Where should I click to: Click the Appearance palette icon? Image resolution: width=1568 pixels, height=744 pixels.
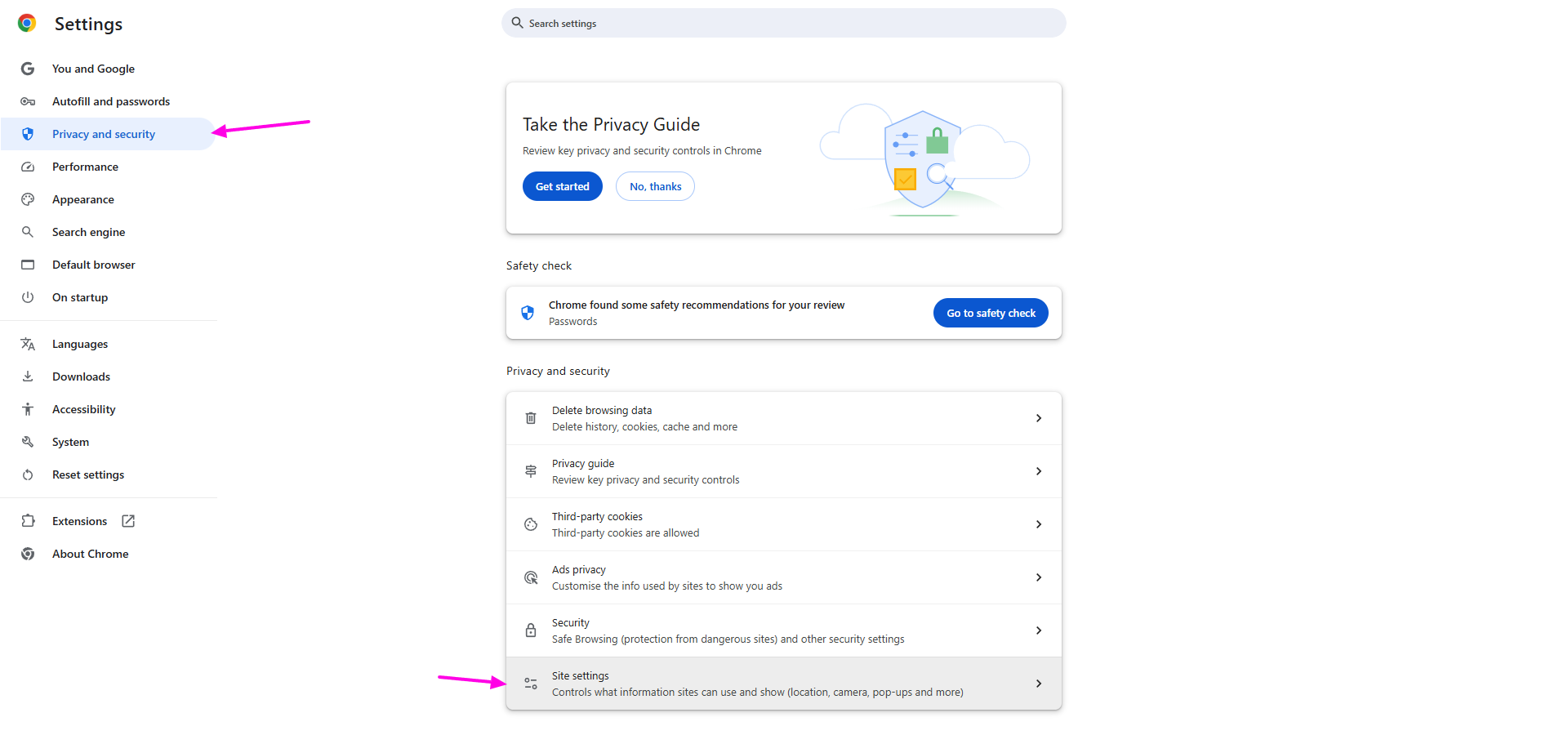coord(28,199)
